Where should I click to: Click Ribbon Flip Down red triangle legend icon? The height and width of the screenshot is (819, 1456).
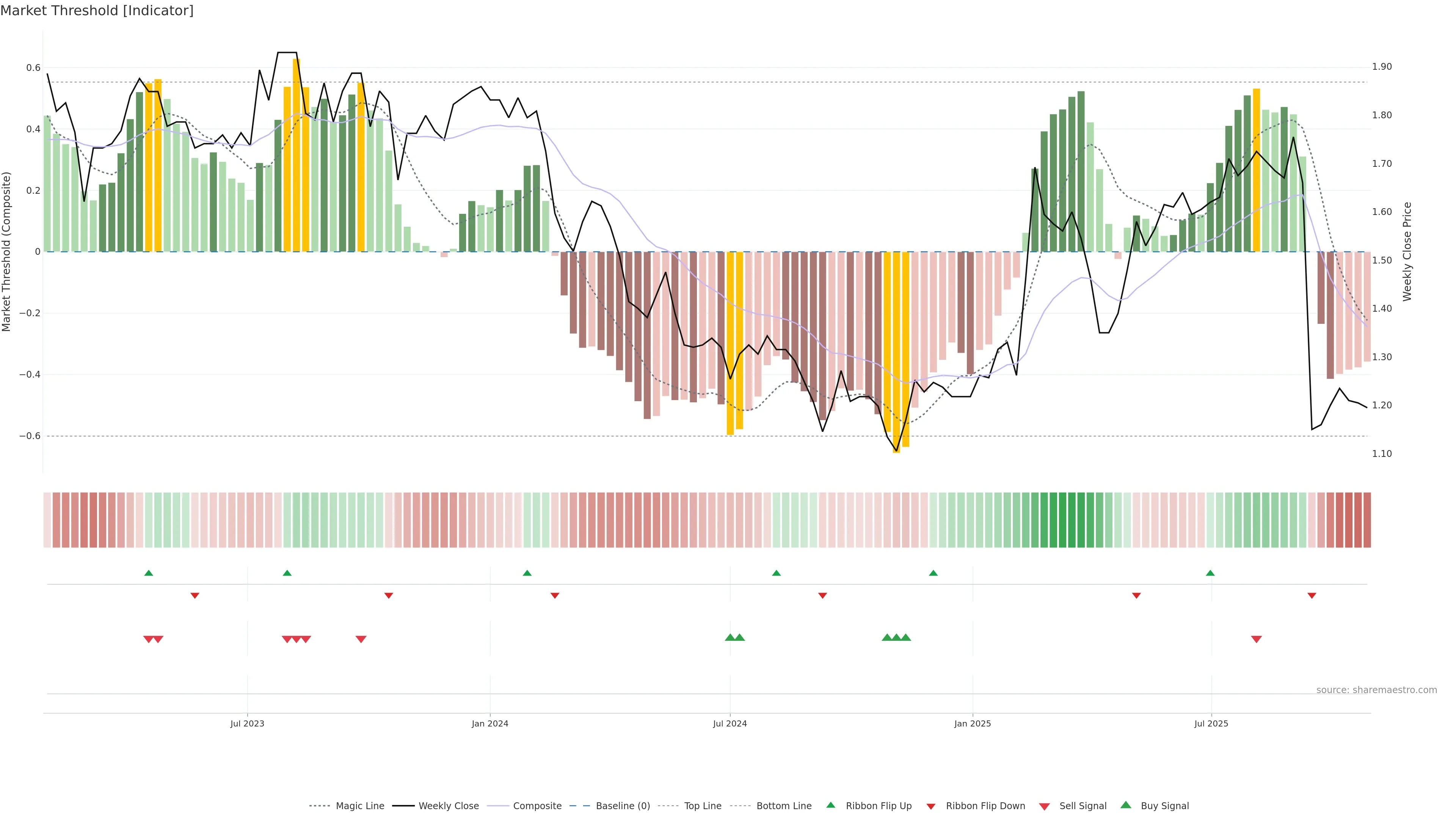931,806
